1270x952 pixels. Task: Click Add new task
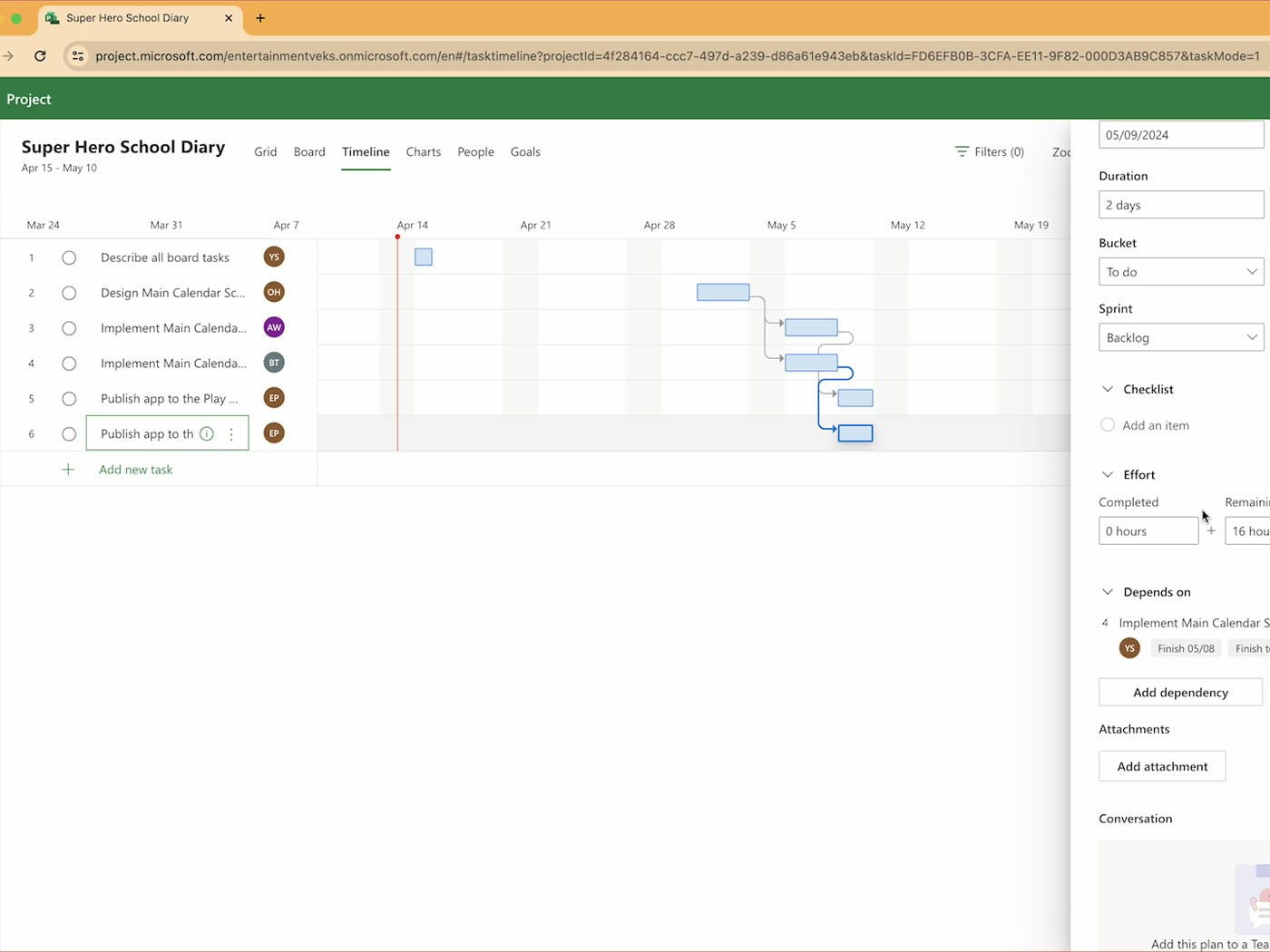tap(136, 470)
